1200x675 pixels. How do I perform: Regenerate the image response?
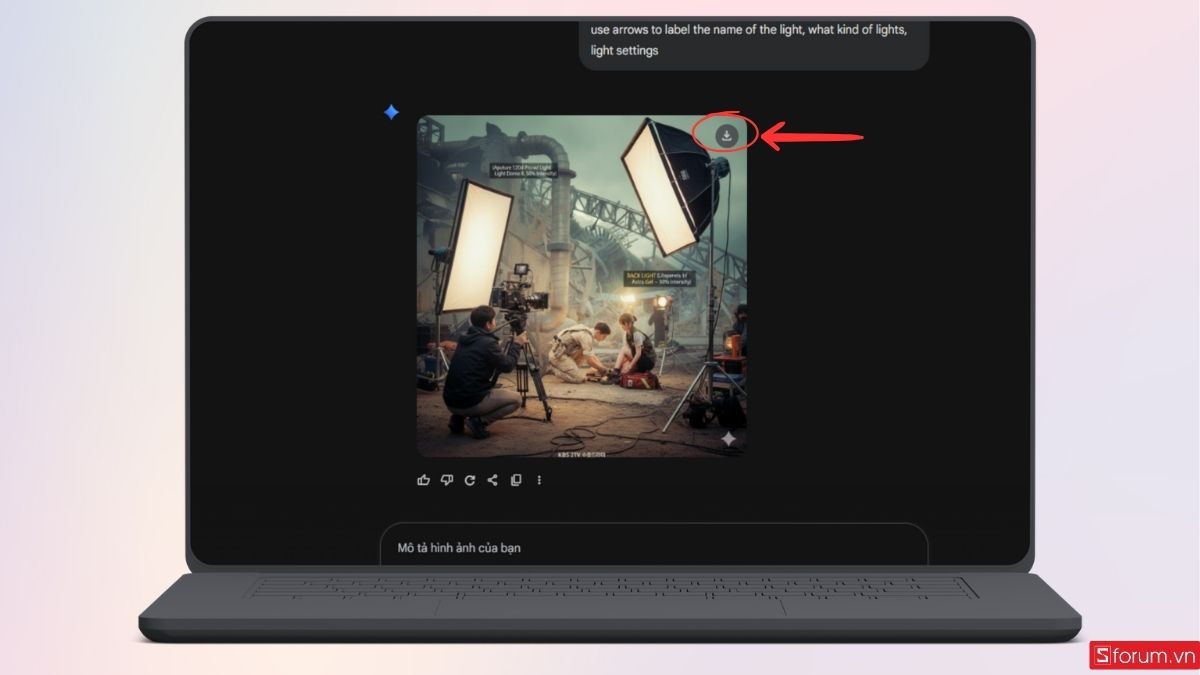click(469, 480)
